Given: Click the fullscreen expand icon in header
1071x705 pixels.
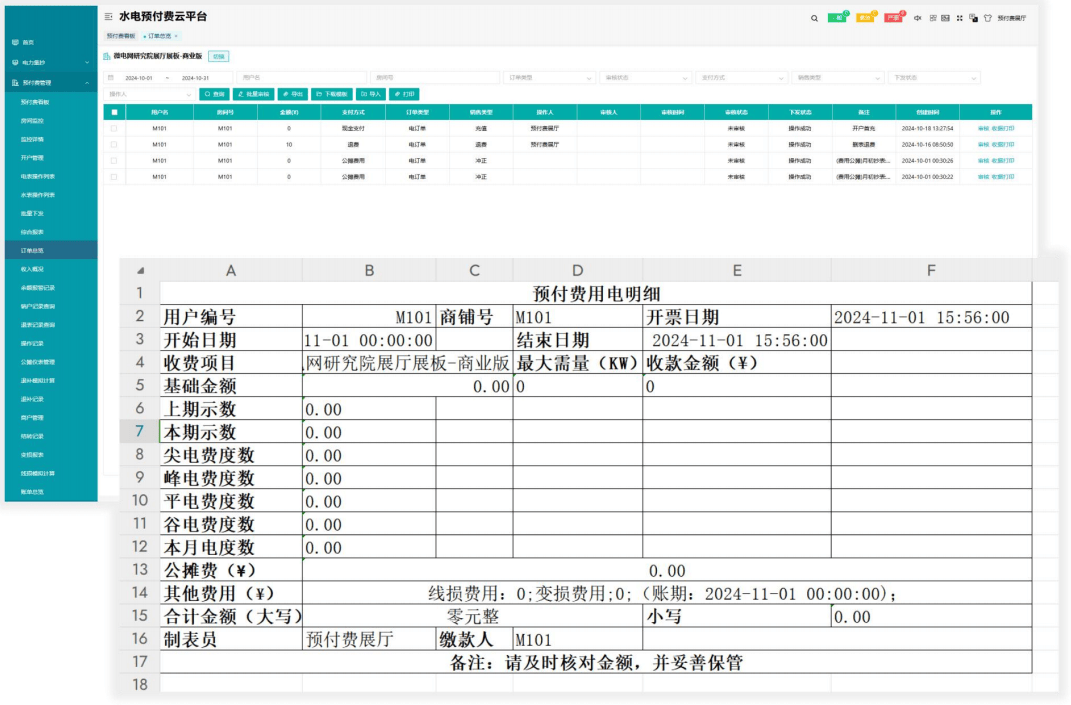Looking at the screenshot, I should tap(960, 18).
